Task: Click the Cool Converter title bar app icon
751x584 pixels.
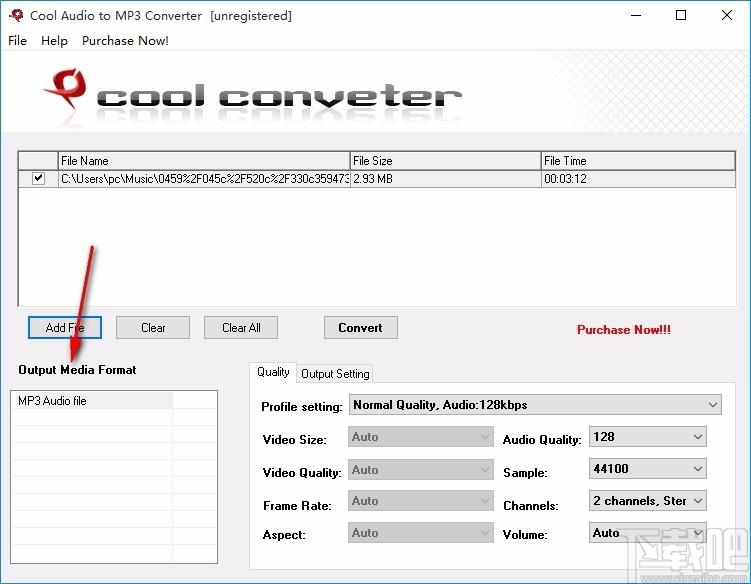Action: tap(16, 15)
